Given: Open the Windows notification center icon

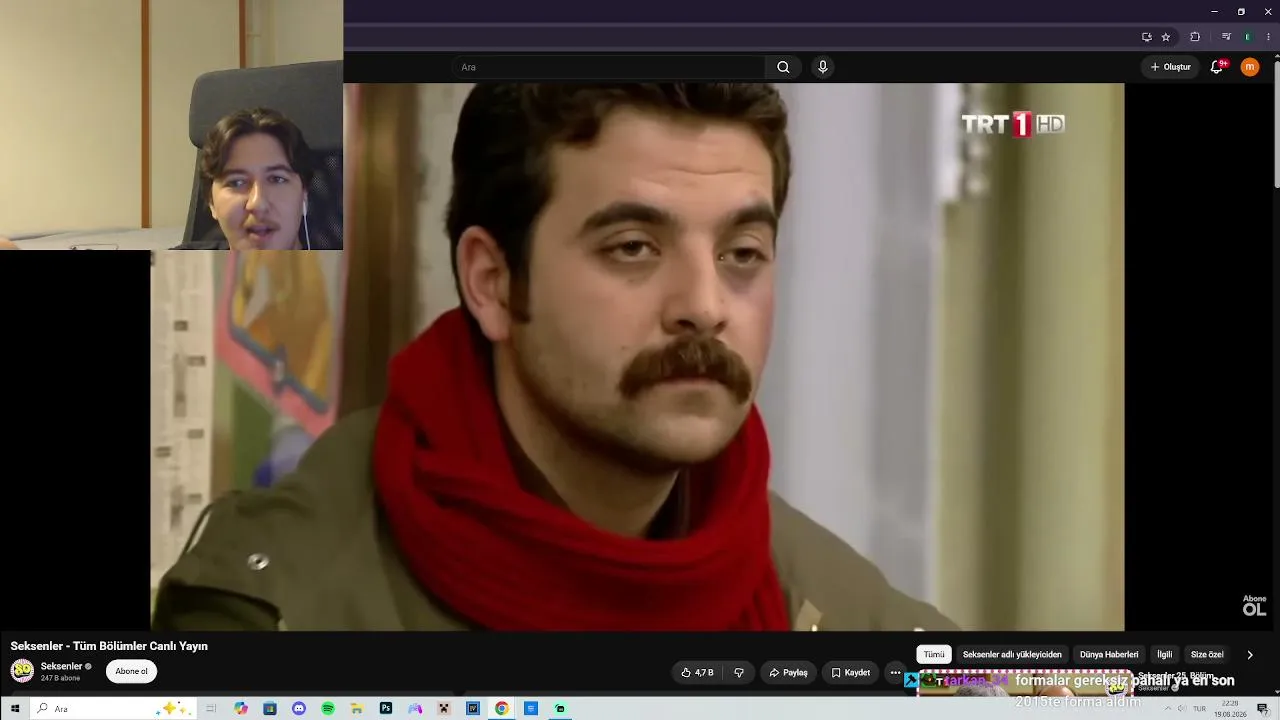Looking at the screenshot, I should [x=1263, y=709].
